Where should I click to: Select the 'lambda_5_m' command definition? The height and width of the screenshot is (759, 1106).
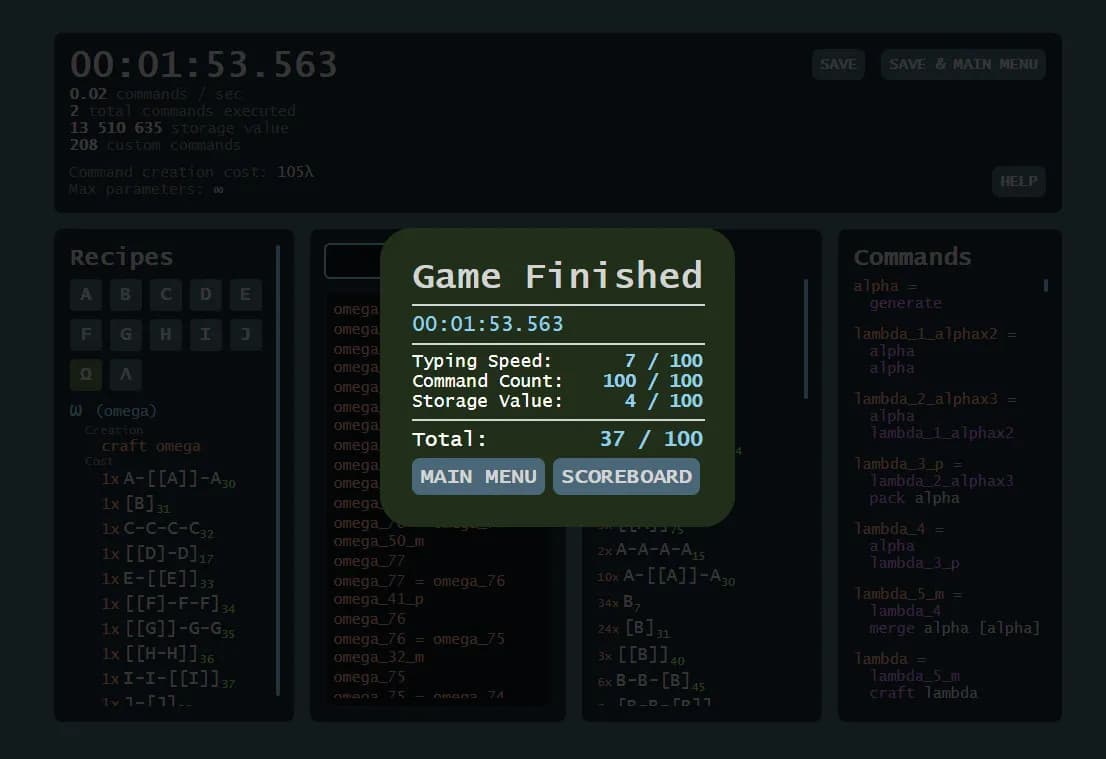pos(897,593)
